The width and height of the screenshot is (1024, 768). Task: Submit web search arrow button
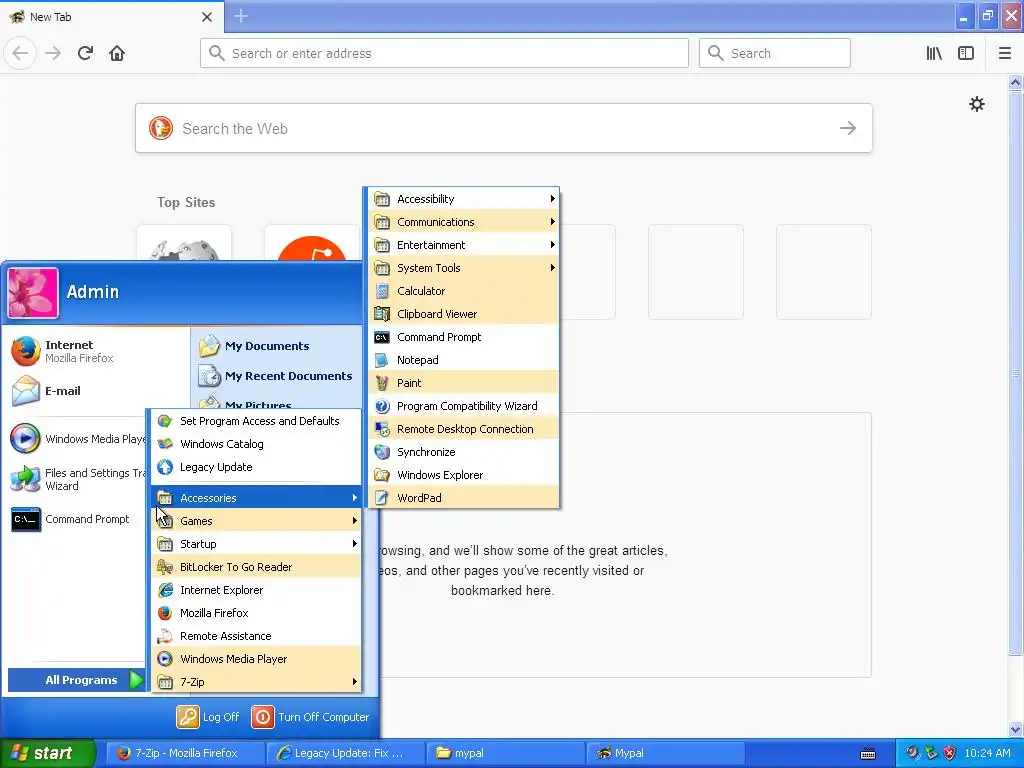pos(848,128)
